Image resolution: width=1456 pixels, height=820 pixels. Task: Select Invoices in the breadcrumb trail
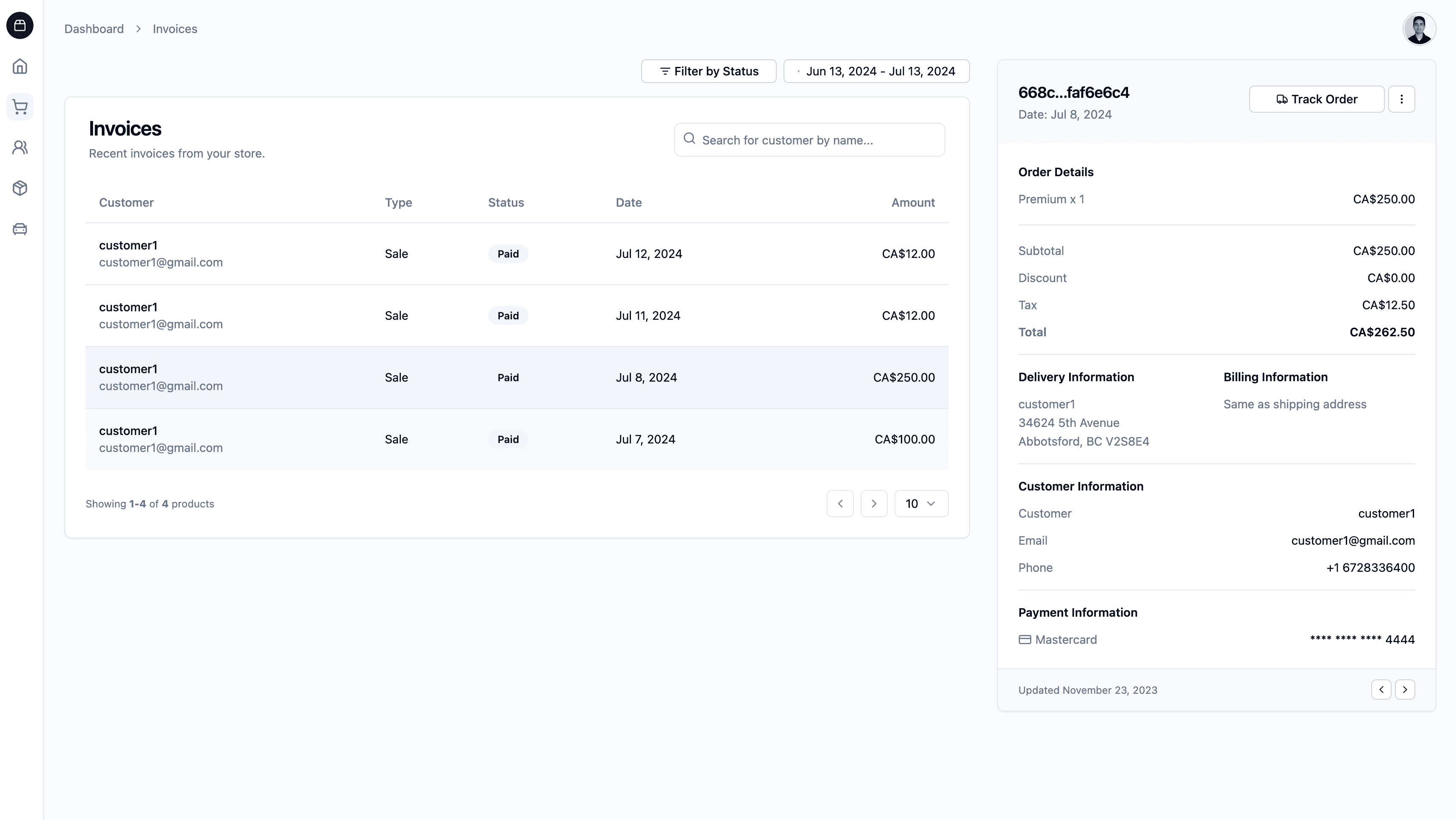coord(174,28)
